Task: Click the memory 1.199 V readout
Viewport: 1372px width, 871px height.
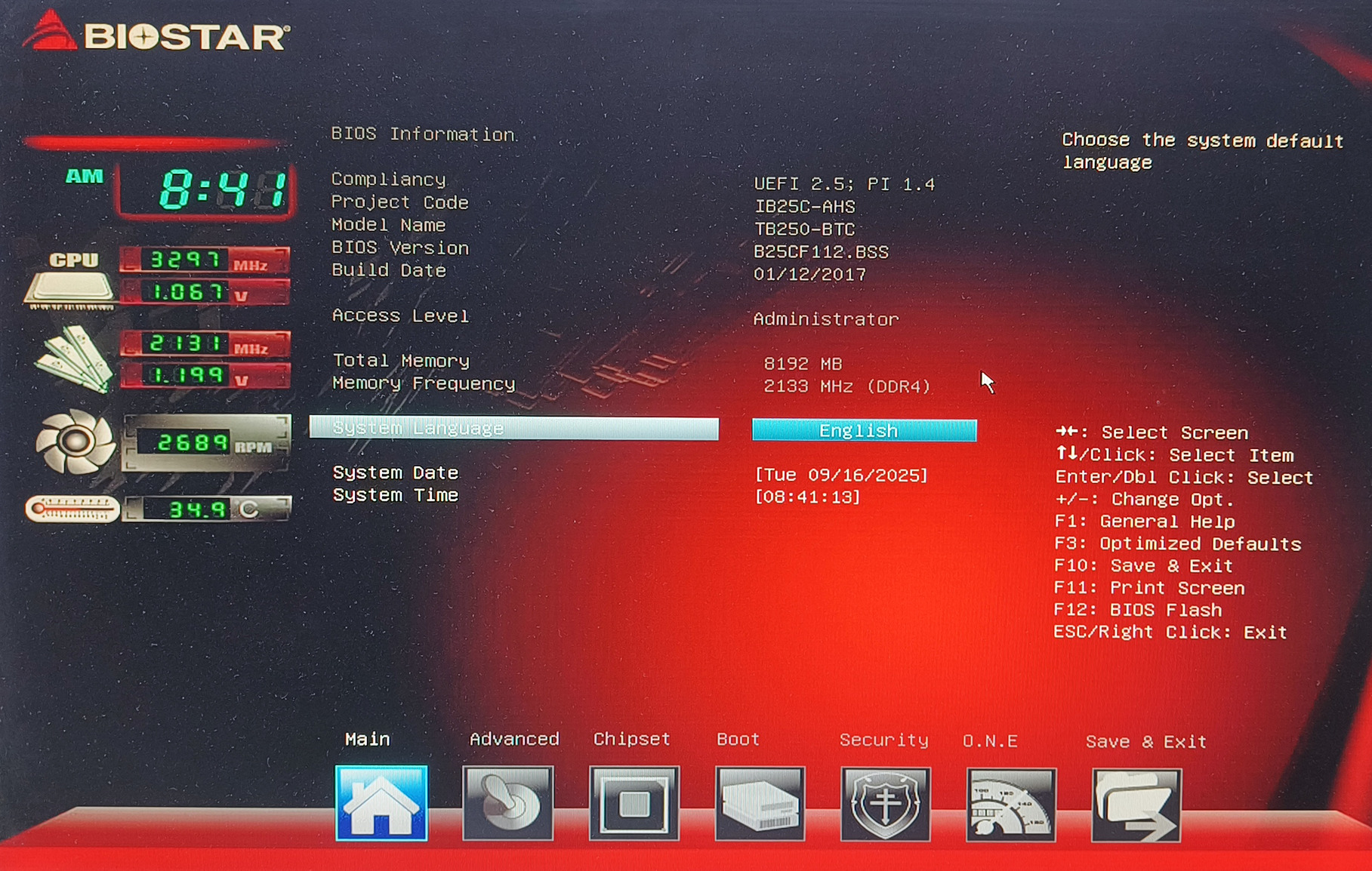Action: 205,376
